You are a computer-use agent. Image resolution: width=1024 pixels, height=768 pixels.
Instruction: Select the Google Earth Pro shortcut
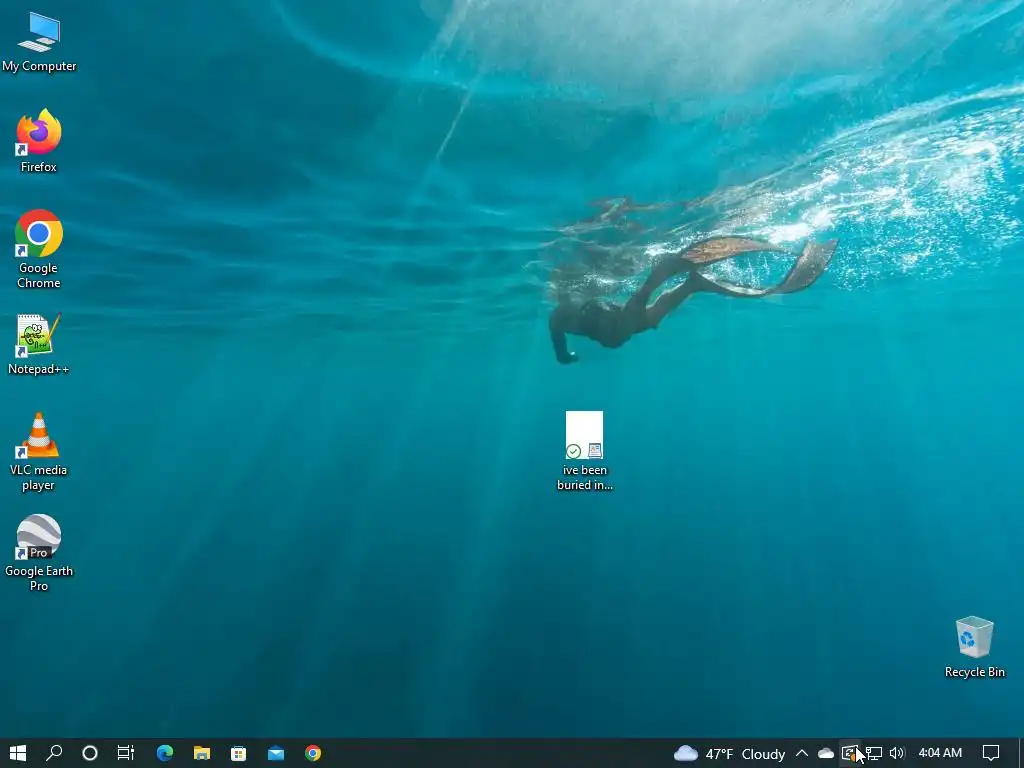pos(39,552)
